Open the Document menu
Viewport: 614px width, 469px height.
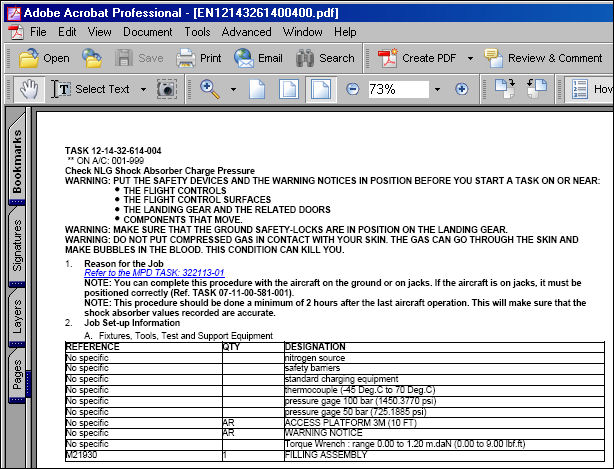pyautogui.click(x=148, y=32)
